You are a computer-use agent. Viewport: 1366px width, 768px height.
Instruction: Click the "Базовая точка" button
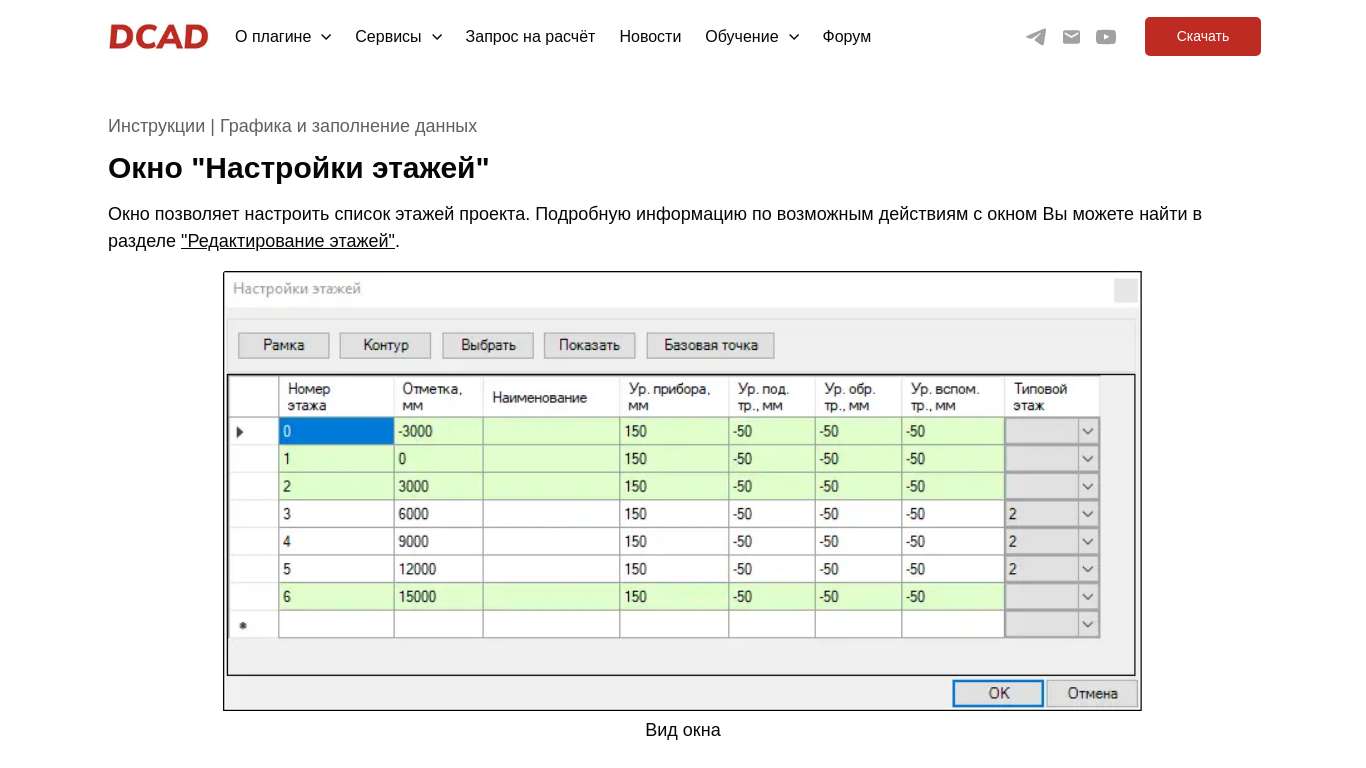pos(711,345)
